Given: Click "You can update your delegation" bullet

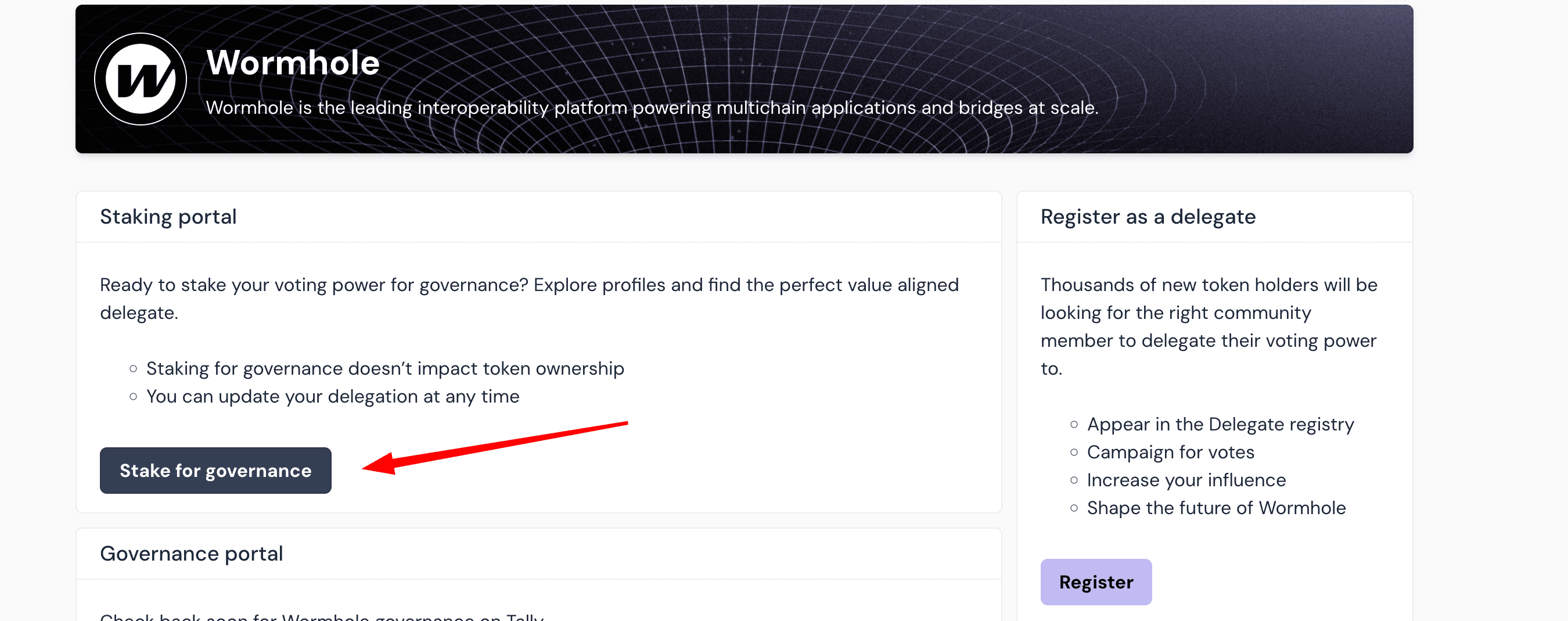Looking at the screenshot, I should [332, 396].
